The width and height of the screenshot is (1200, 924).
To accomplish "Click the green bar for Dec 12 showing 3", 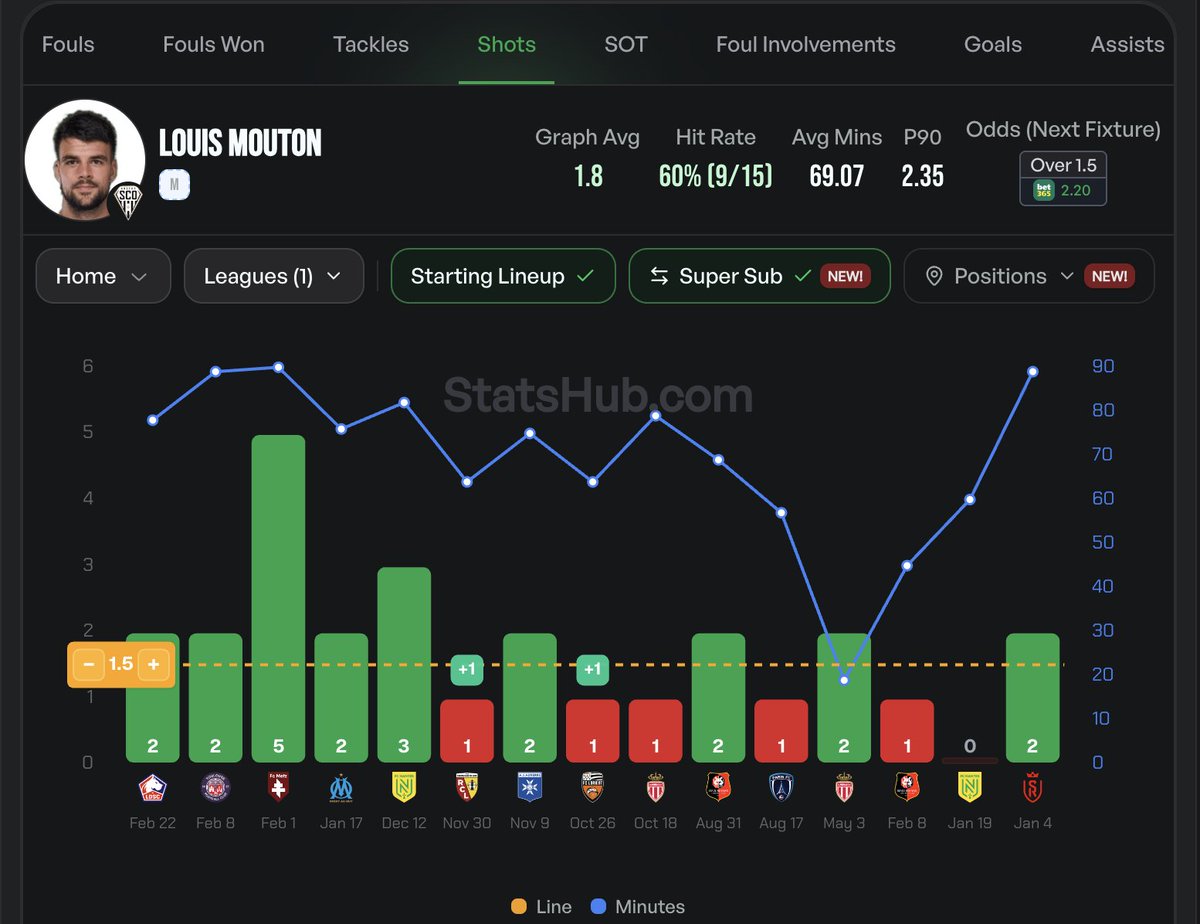I will (x=404, y=664).
